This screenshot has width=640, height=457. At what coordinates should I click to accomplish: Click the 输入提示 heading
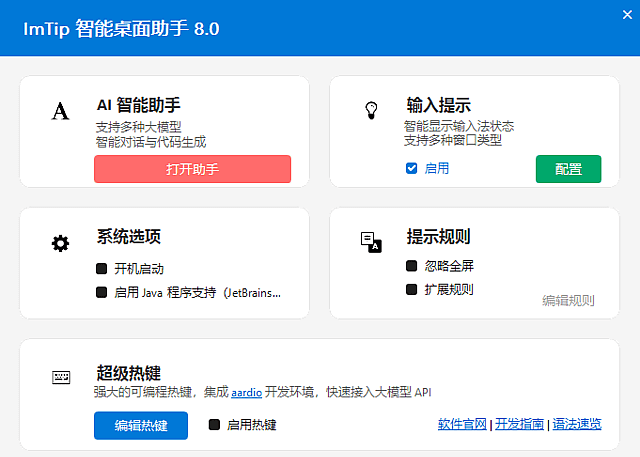point(438,105)
